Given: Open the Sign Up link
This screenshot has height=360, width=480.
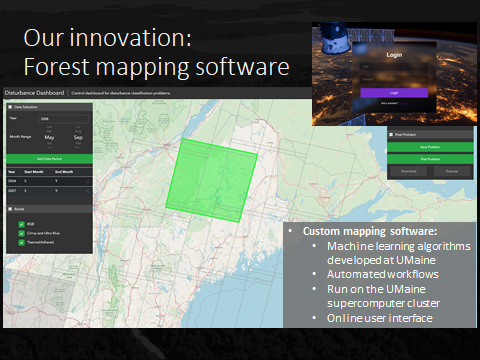Looking at the screenshot, I should click(403, 103).
